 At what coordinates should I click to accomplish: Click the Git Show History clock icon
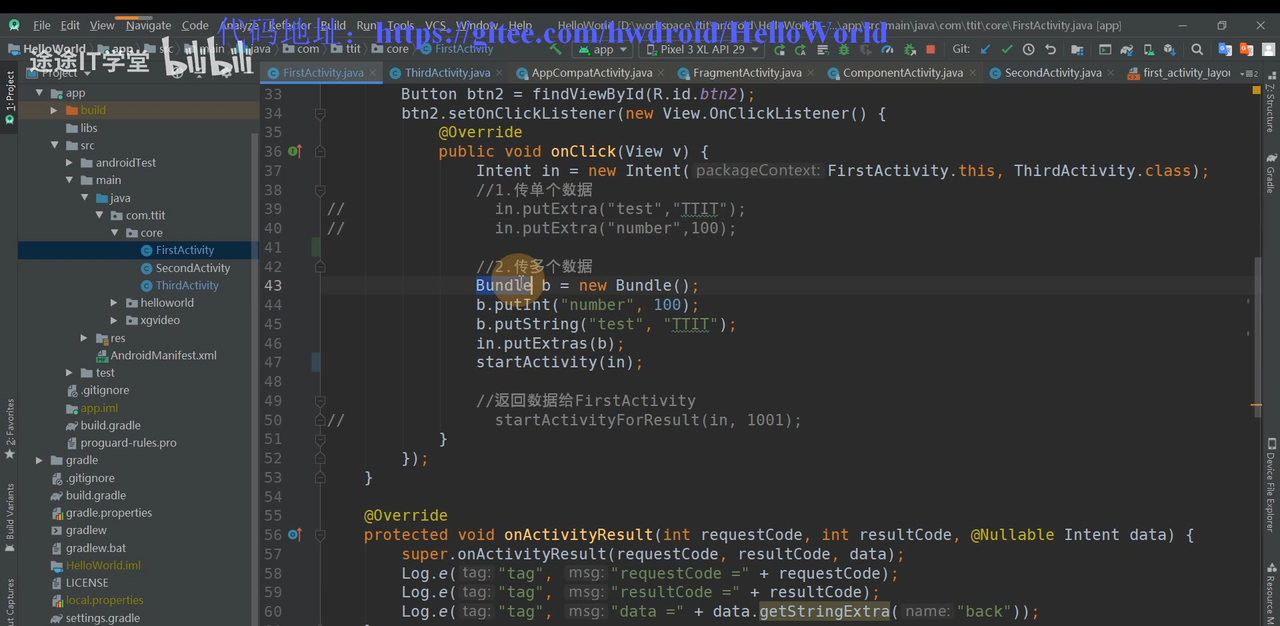[x=1028, y=49]
